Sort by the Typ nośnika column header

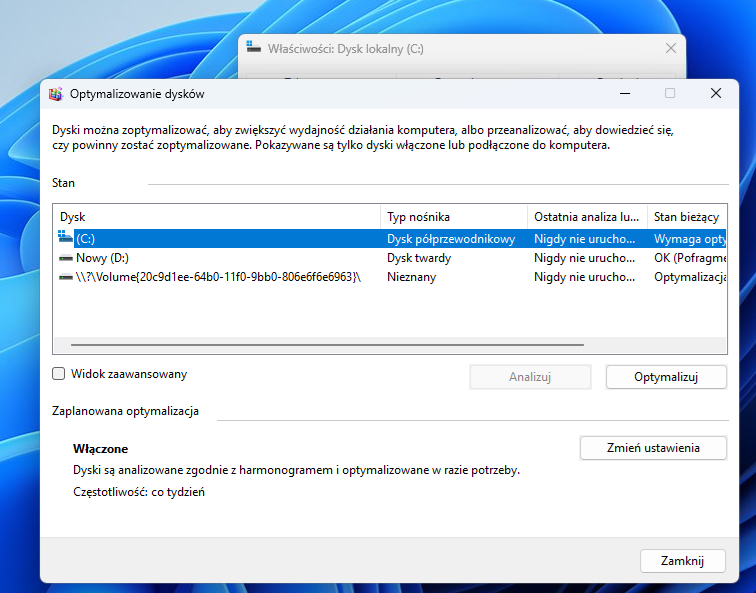pyautogui.click(x=454, y=217)
